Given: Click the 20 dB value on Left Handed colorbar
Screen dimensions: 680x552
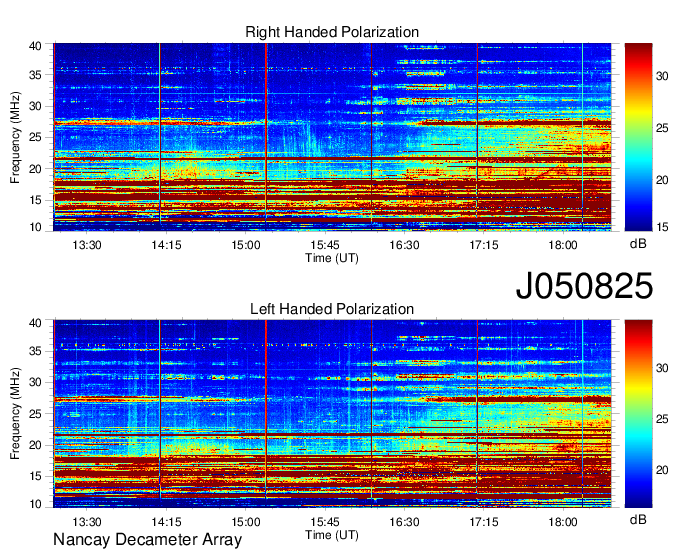Looking at the screenshot, I should [662, 470].
